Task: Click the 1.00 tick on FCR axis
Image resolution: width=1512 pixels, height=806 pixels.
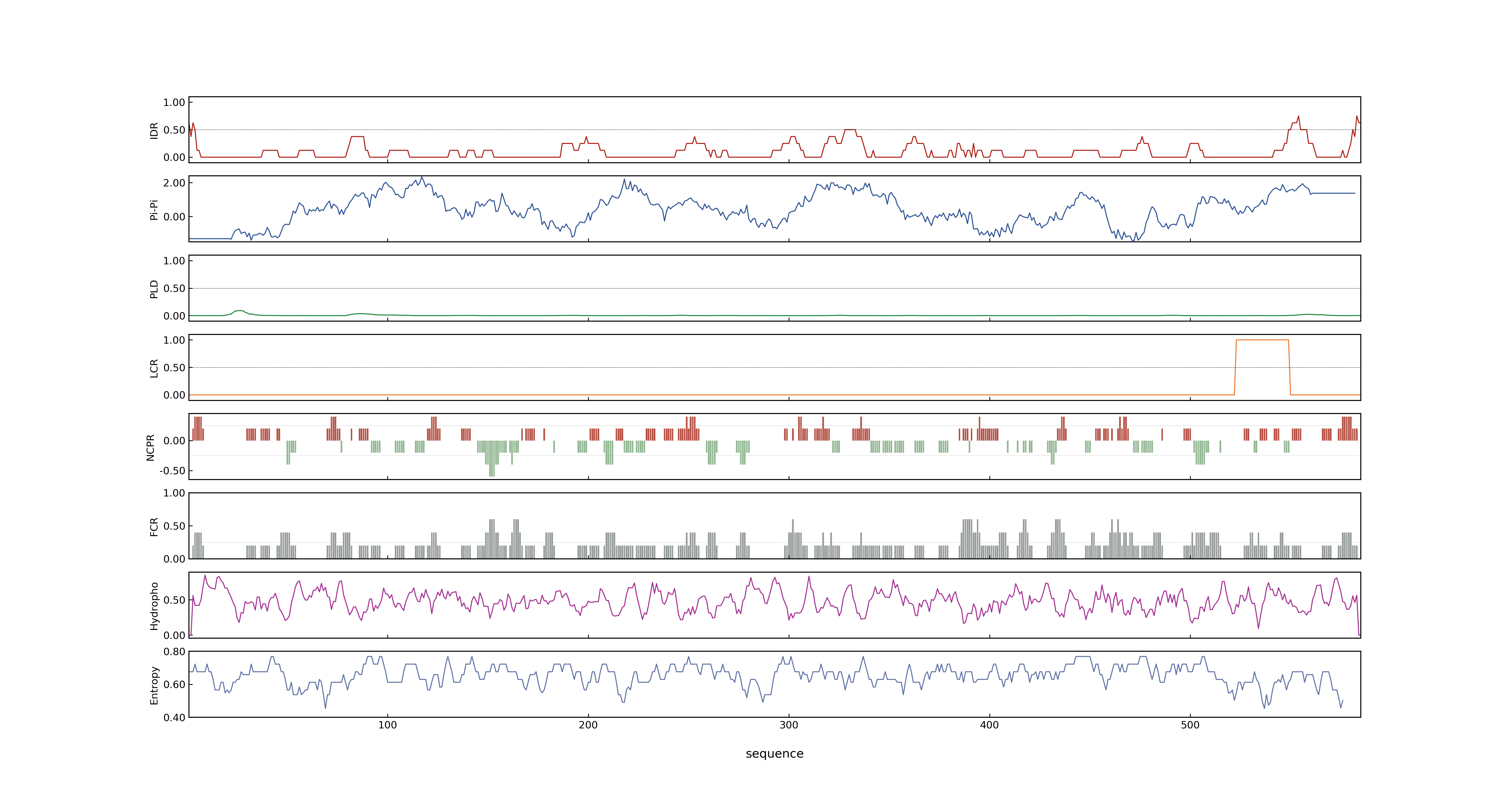Action: click(x=174, y=493)
